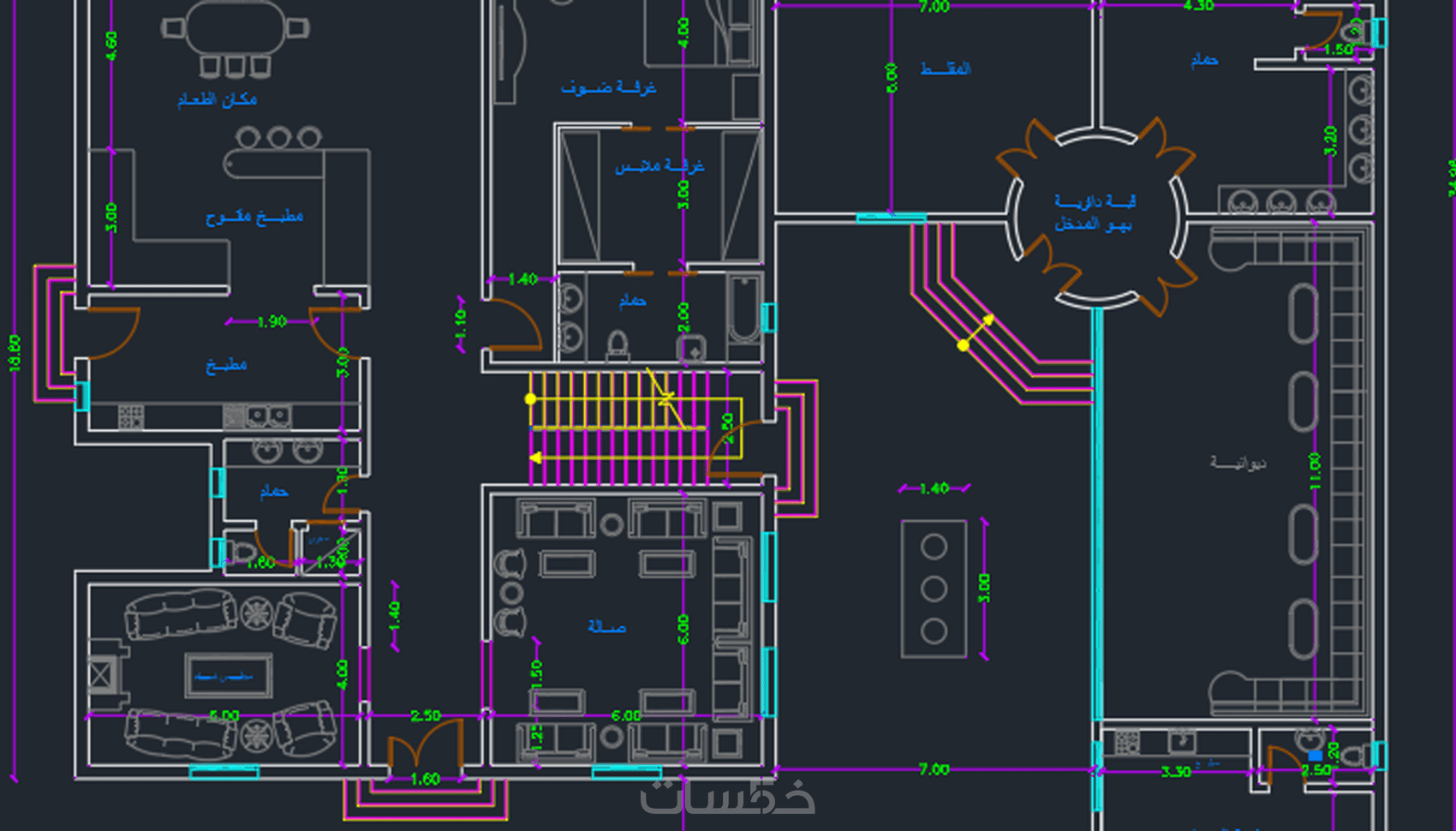Select the مطبخ مفتوح room label

pyautogui.click(x=254, y=217)
